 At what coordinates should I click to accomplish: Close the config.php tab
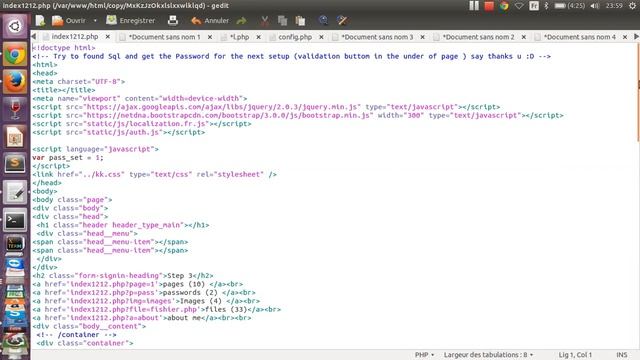321,37
